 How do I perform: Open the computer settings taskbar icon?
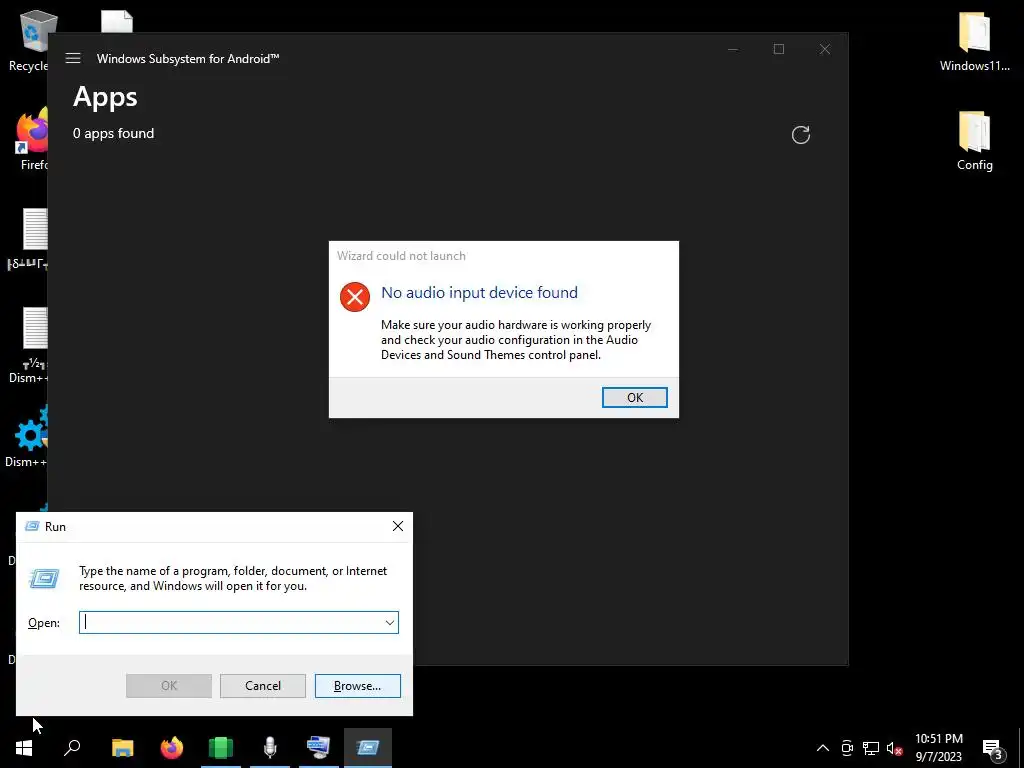(319, 748)
